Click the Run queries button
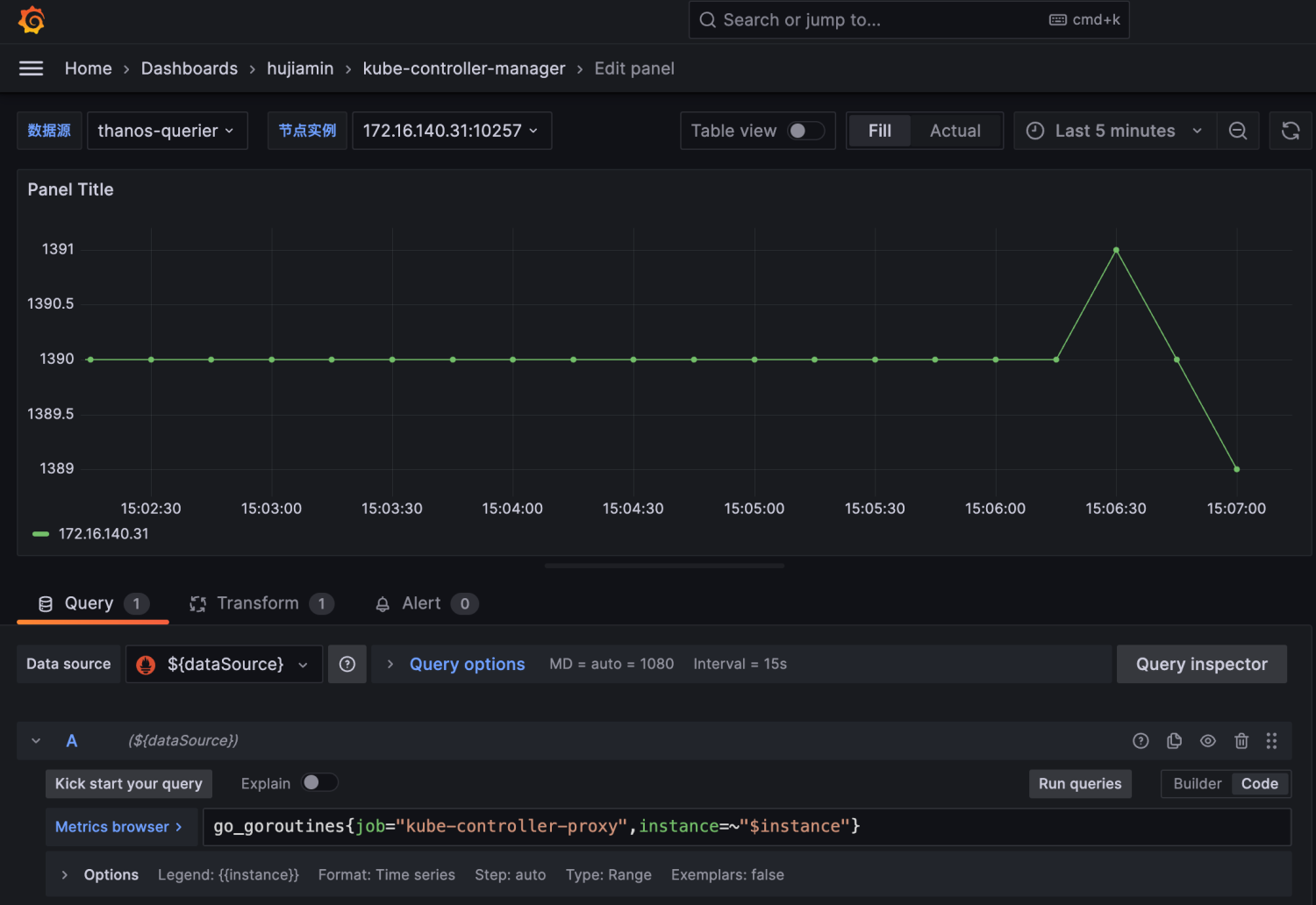This screenshot has height=905, width=1316. pyautogui.click(x=1079, y=784)
